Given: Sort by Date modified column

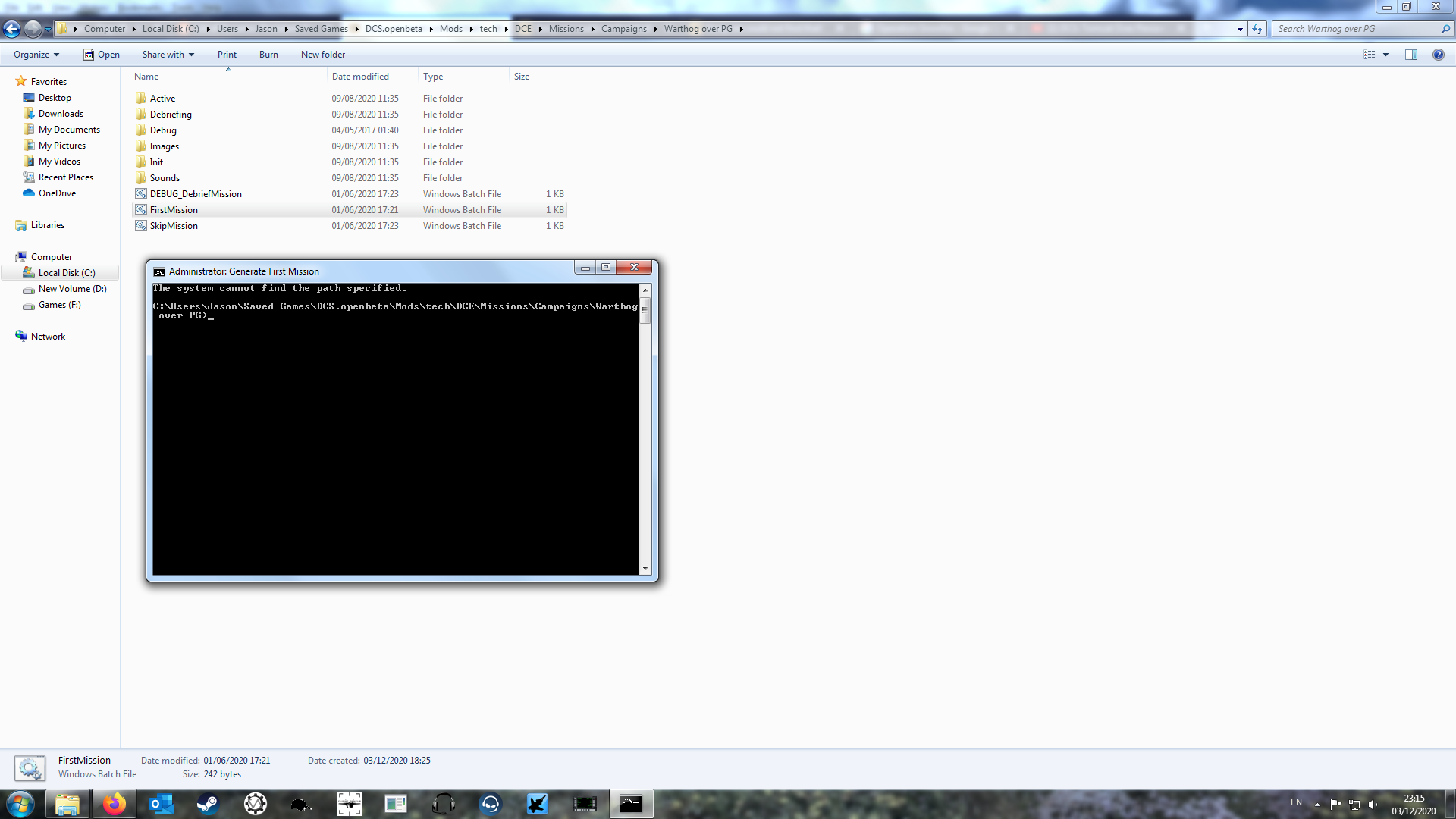Looking at the screenshot, I should (372, 77).
